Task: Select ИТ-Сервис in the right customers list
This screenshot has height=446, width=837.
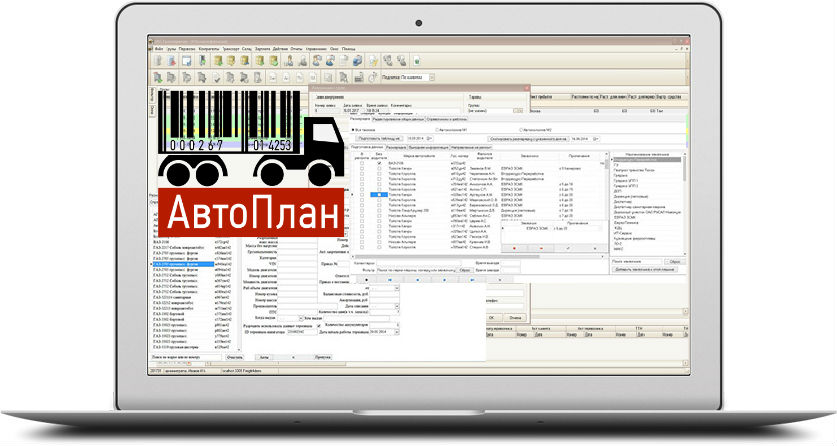Action: pos(622,234)
